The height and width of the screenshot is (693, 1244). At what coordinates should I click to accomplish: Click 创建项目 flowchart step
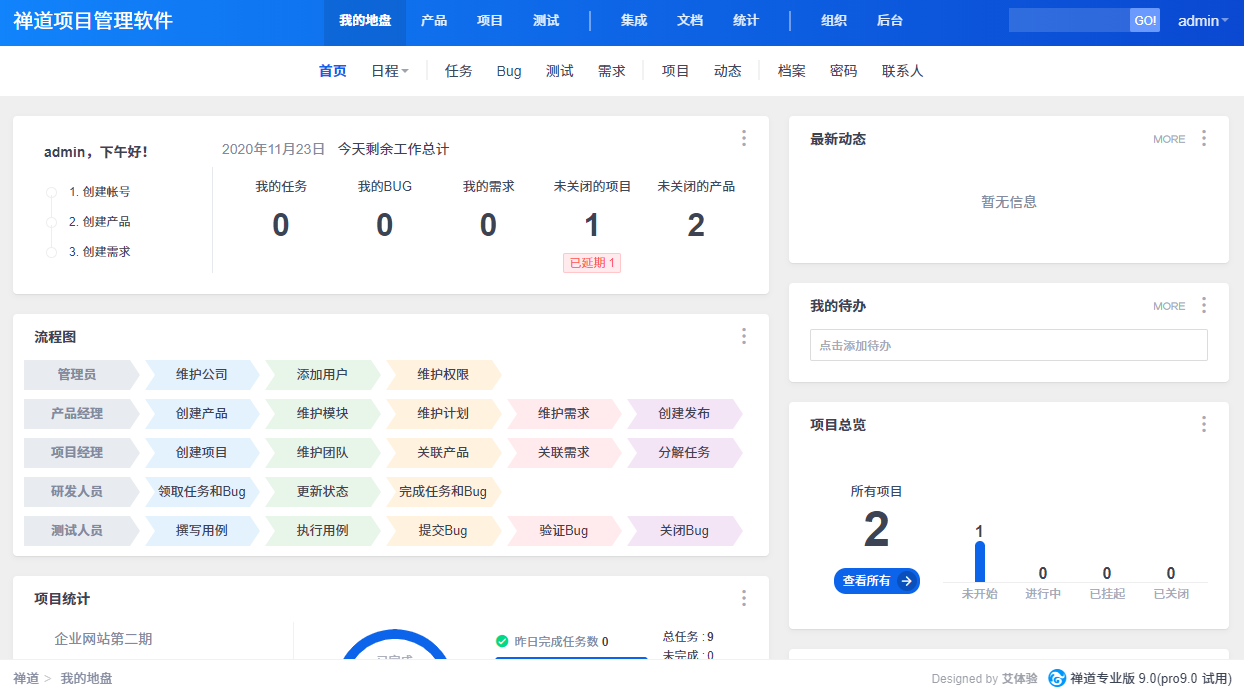click(202, 452)
